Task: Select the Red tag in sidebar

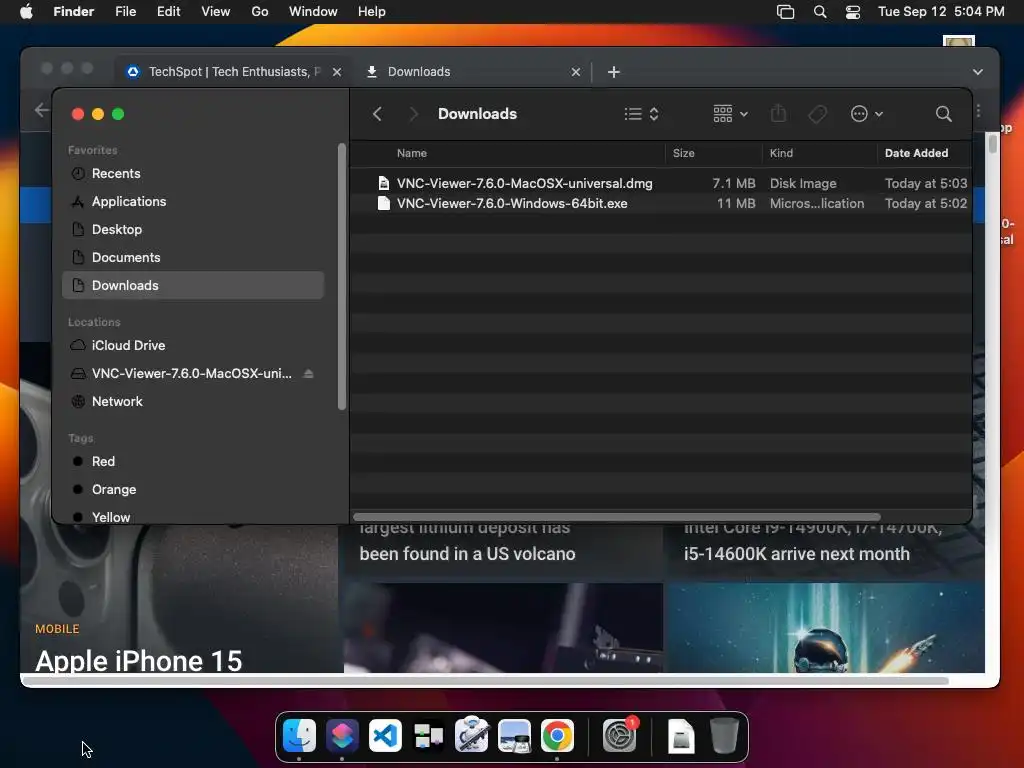Action: [x=193, y=462]
